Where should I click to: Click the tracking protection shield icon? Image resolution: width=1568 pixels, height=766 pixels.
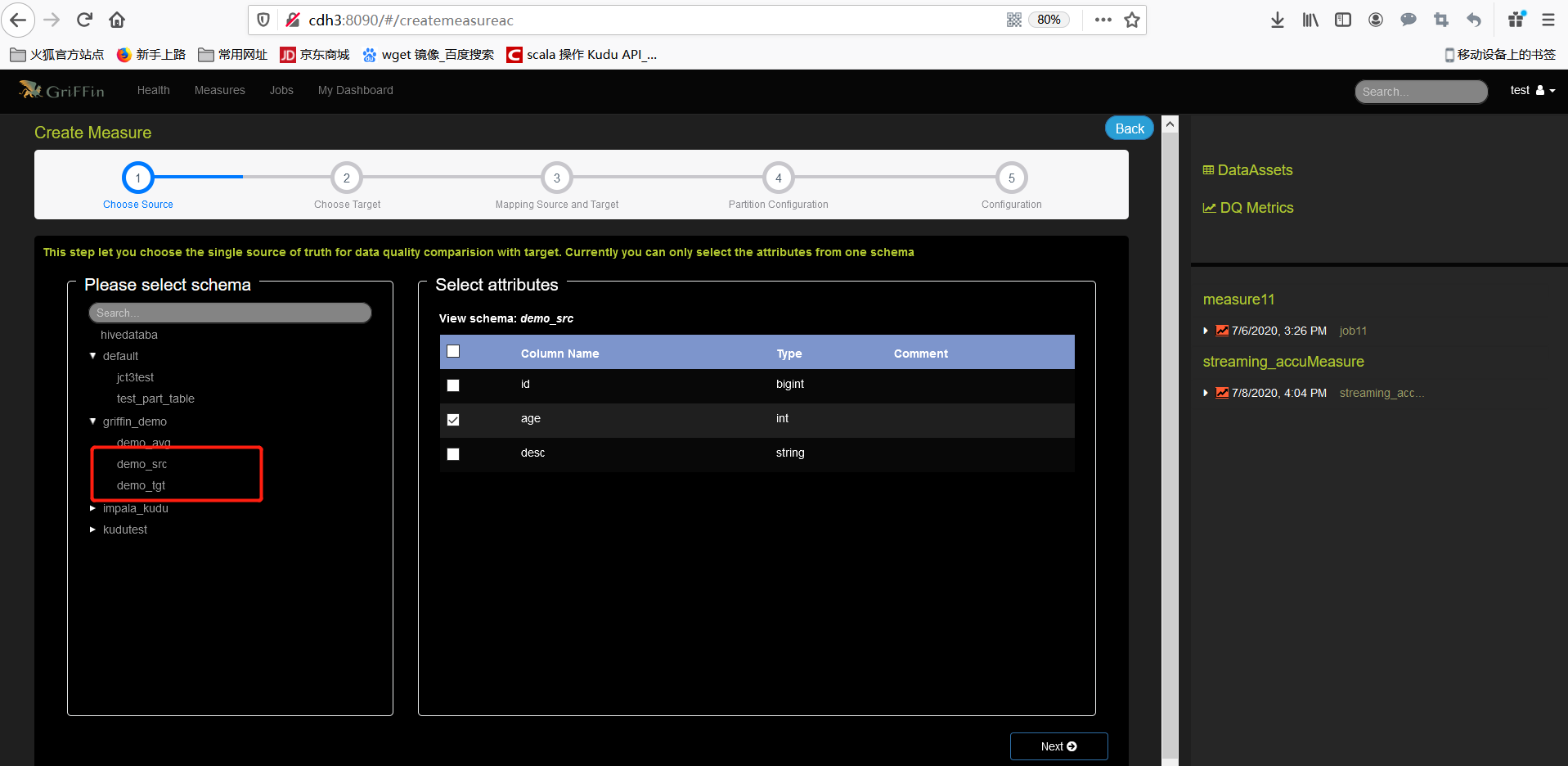click(x=262, y=20)
